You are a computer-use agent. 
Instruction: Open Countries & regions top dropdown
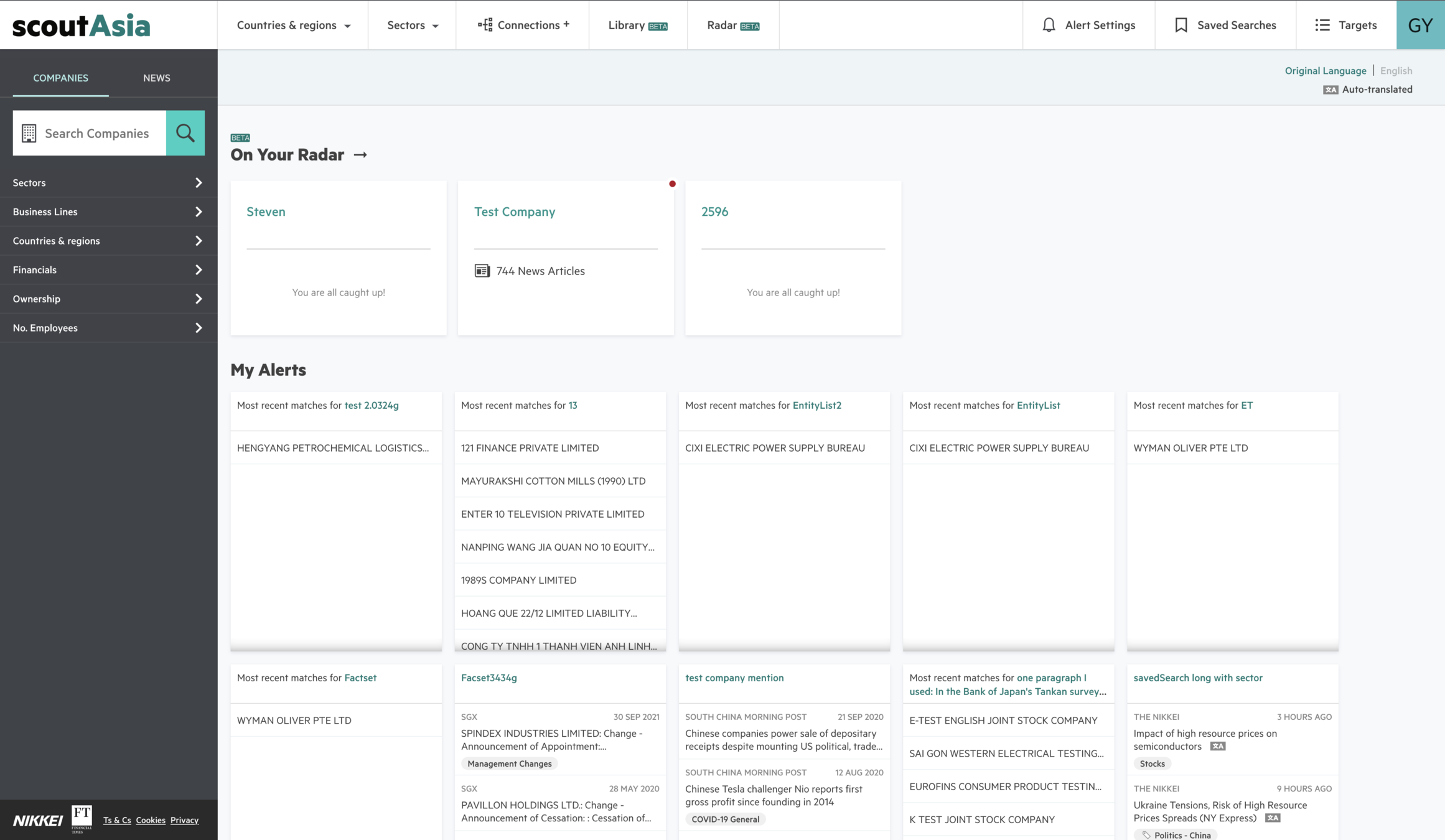pyautogui.click(x=293, y=25)
